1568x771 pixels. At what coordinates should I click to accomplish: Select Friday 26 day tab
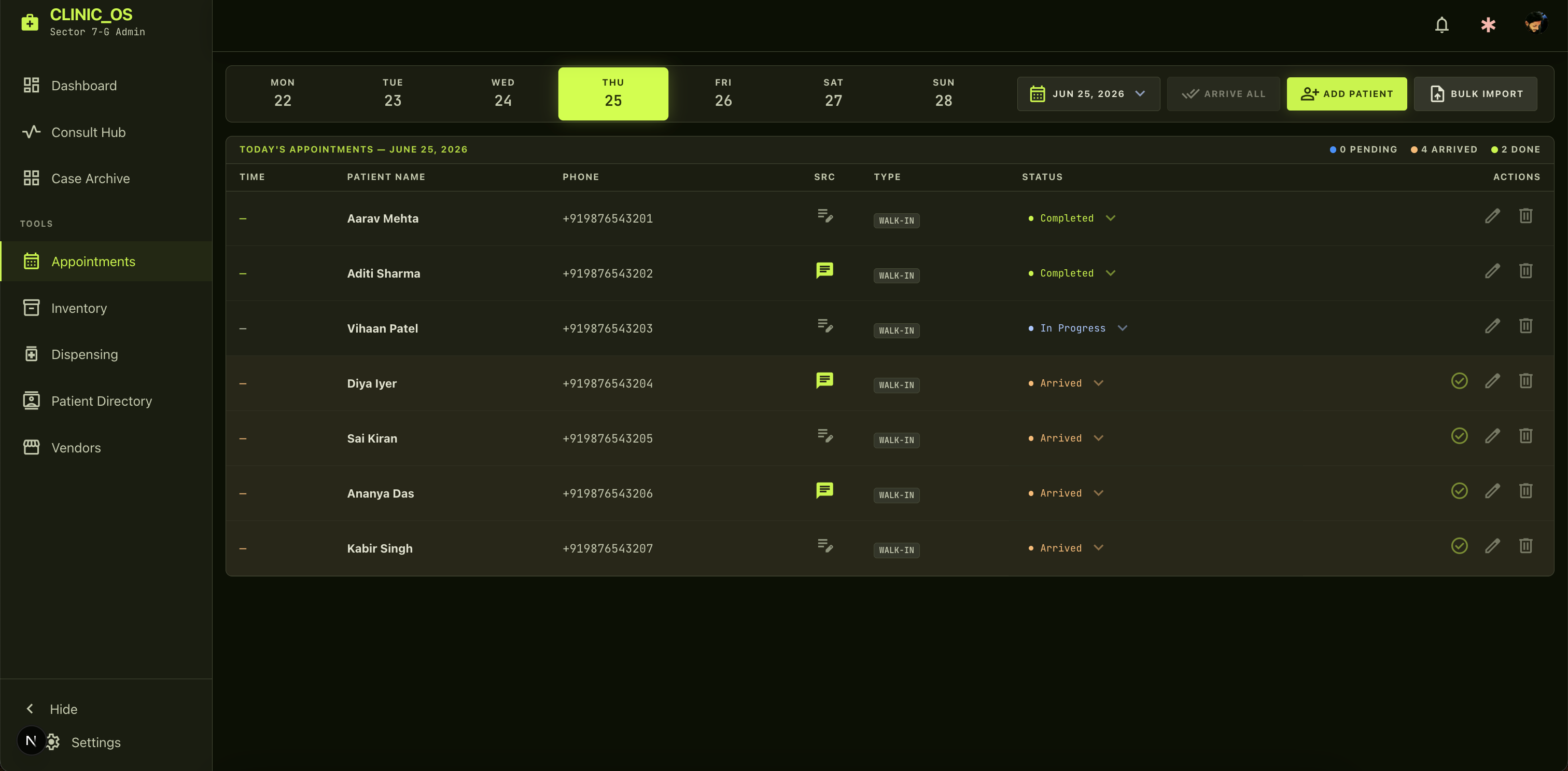(723, 93)
